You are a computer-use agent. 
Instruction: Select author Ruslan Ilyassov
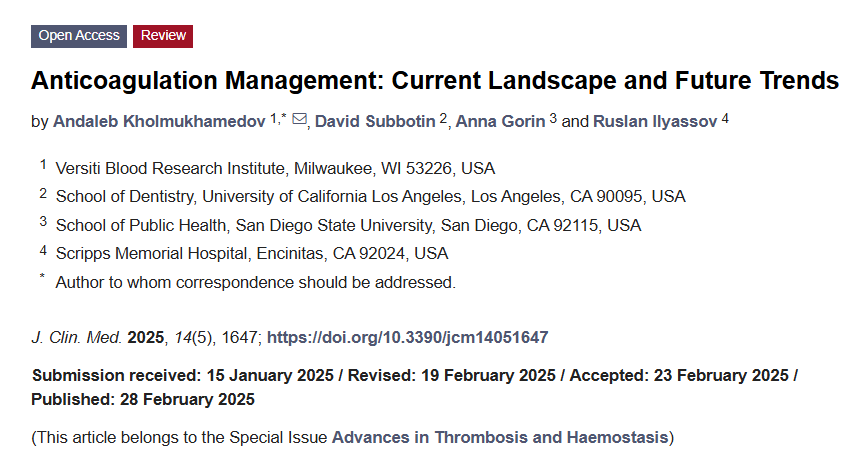pyautogui.click(x=655, y=122)
